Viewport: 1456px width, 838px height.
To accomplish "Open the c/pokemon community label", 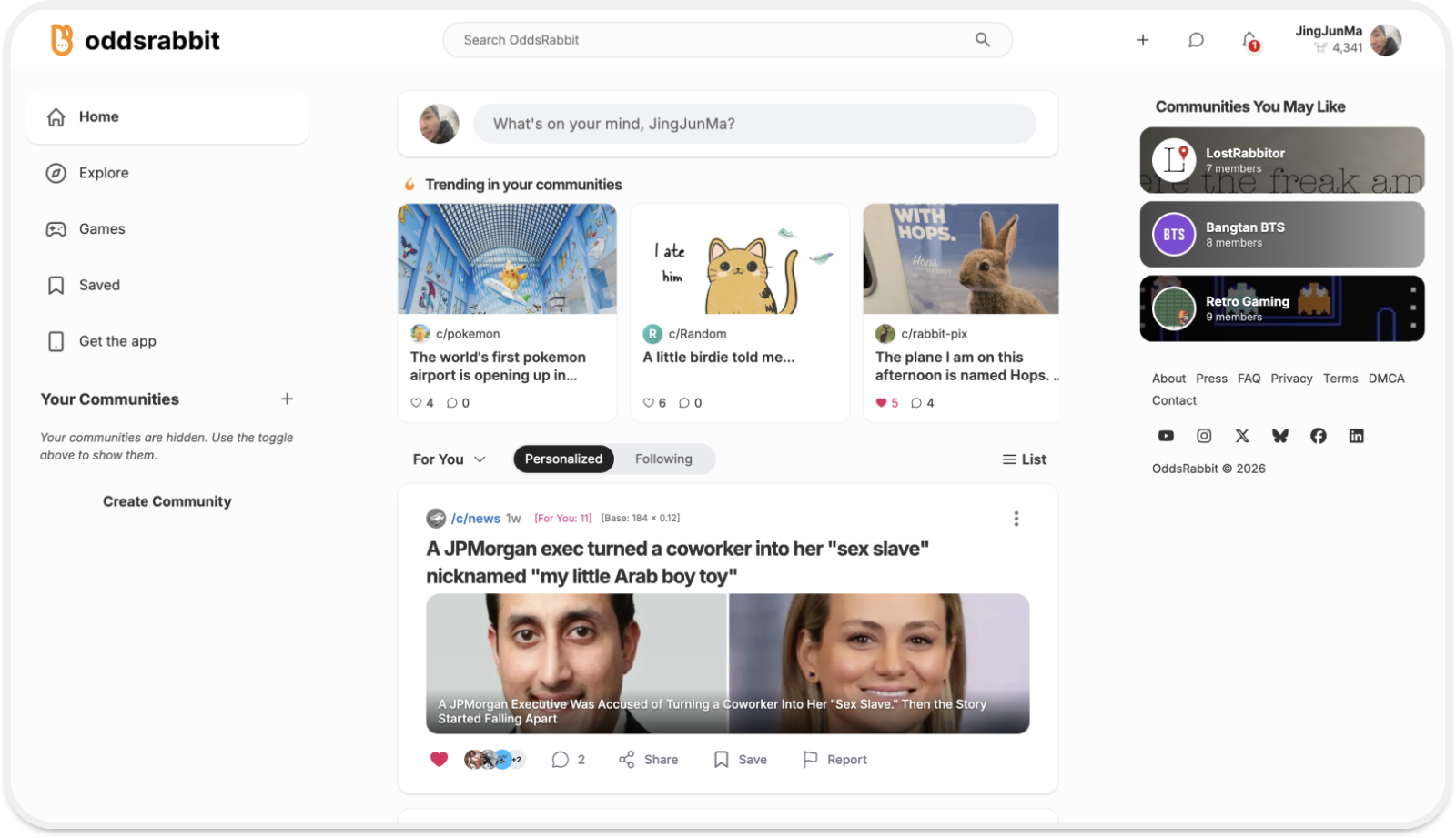I will tap(468, 334).
